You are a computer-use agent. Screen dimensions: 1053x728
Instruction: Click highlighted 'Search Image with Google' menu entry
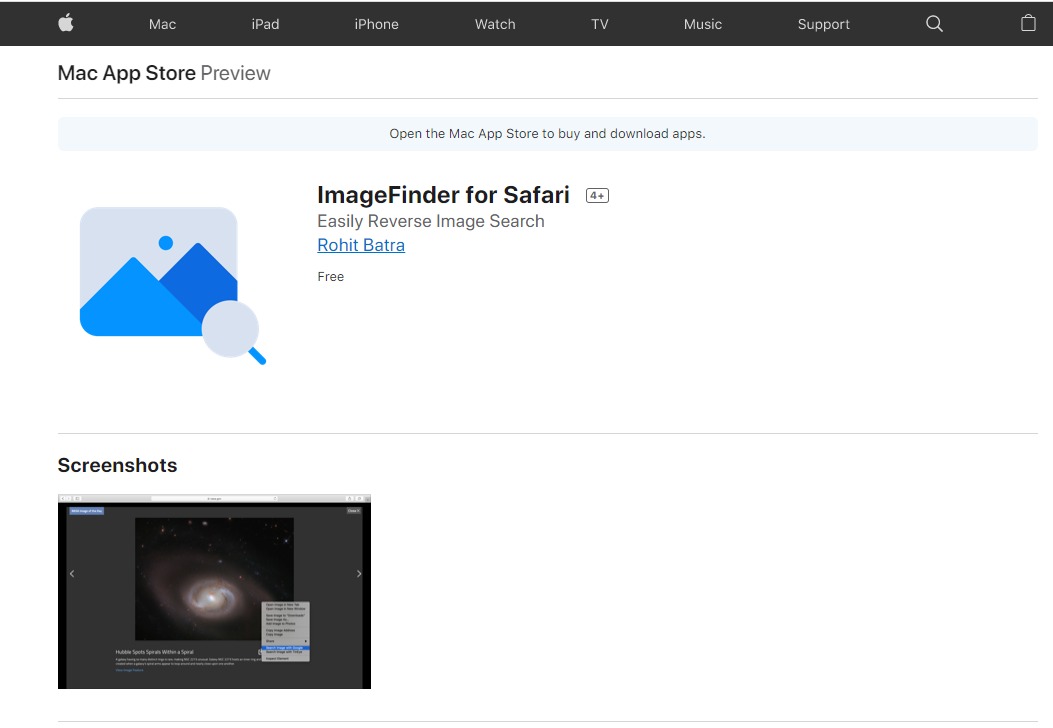coord(287,647)
